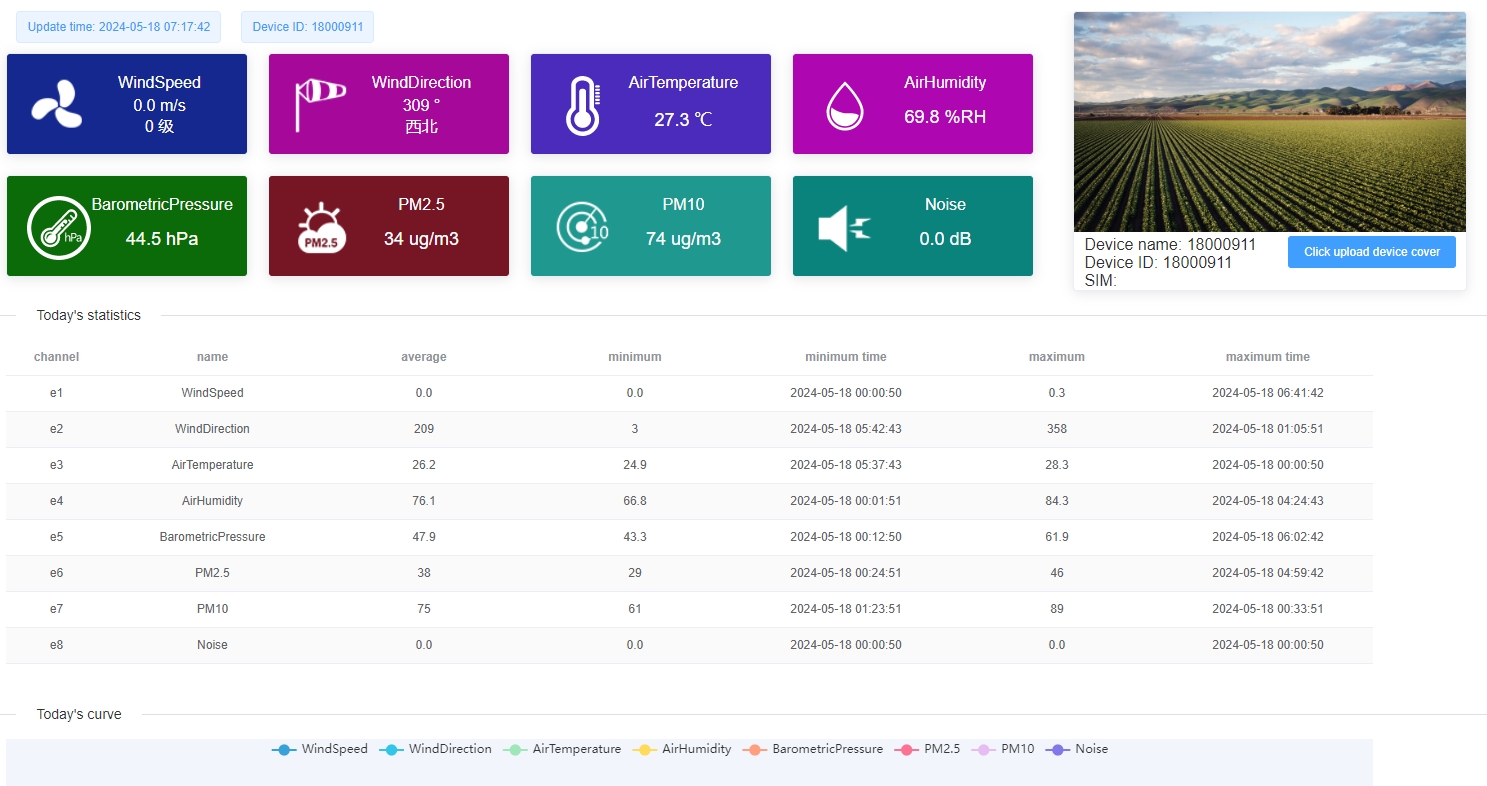Screen dimensions: 1487x786
Task: Click the WindDirection windsock icon
Action: point(319,105)
